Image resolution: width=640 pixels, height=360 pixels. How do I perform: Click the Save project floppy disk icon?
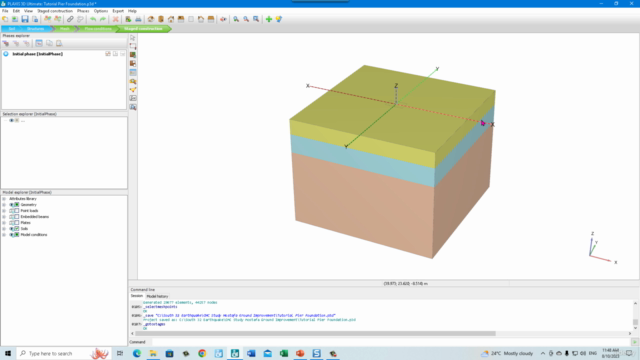click(25, 19)
